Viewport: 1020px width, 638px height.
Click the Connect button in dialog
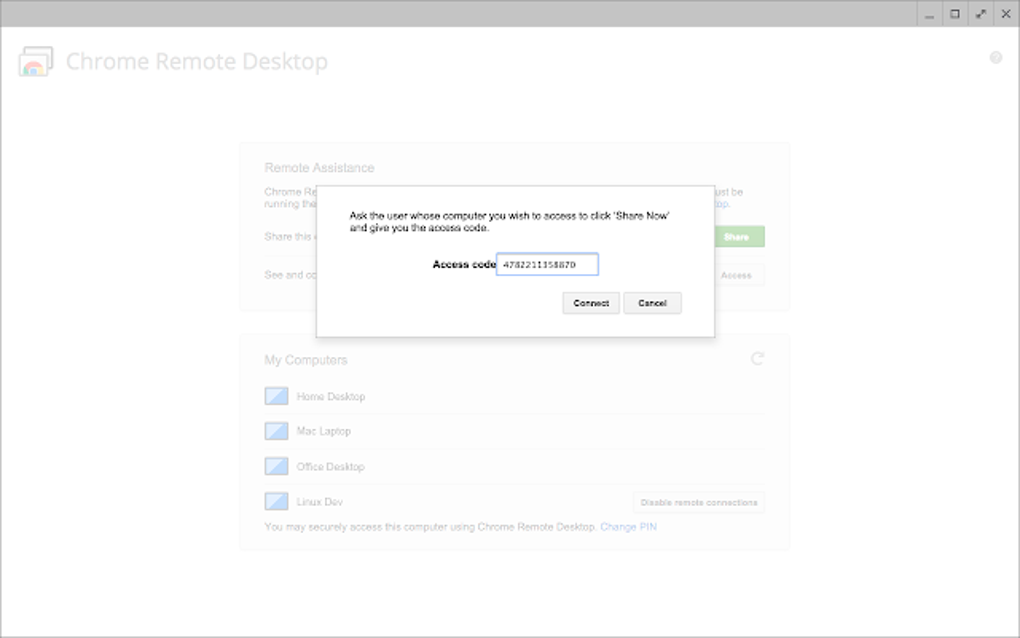pyautogui.click(x=591, y=303)
